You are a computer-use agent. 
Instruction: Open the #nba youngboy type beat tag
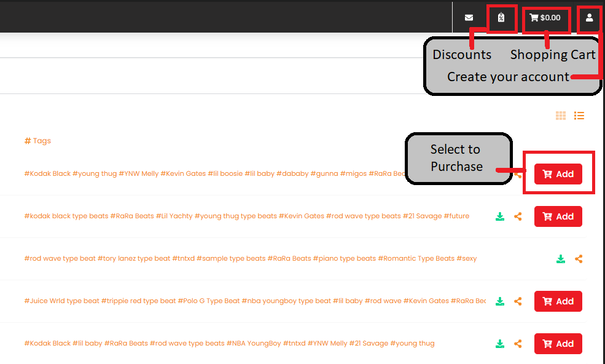286,301
